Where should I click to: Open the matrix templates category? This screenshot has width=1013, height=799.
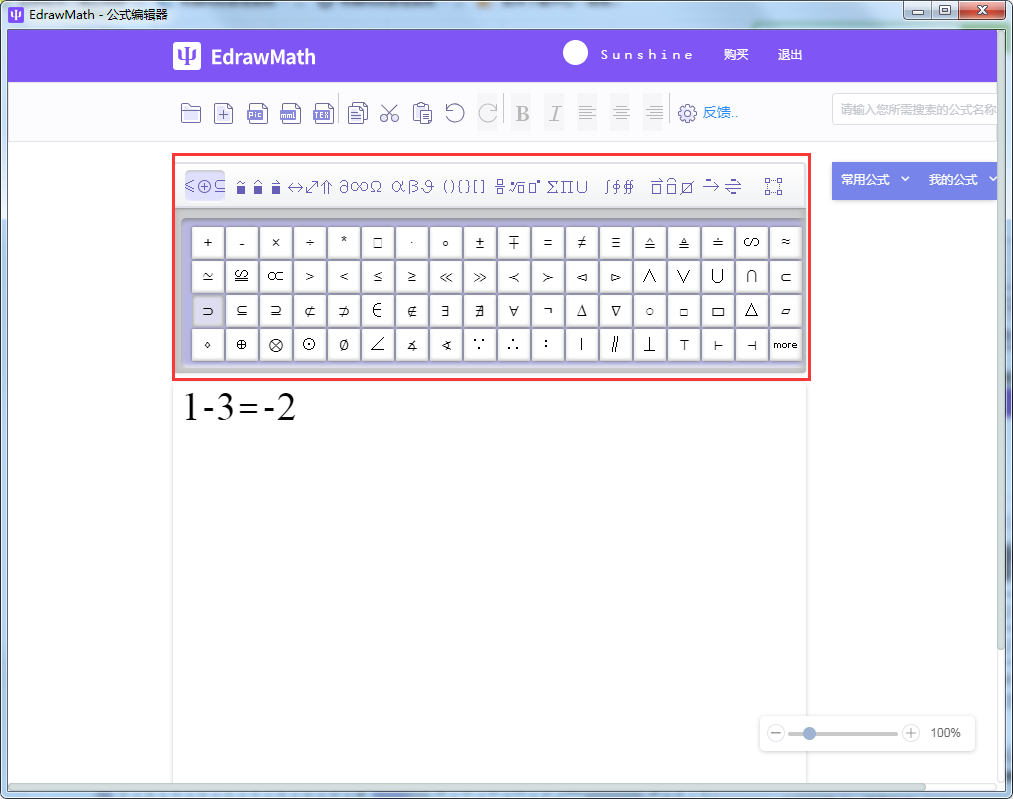pyautogui.click(x=773, y=187)
